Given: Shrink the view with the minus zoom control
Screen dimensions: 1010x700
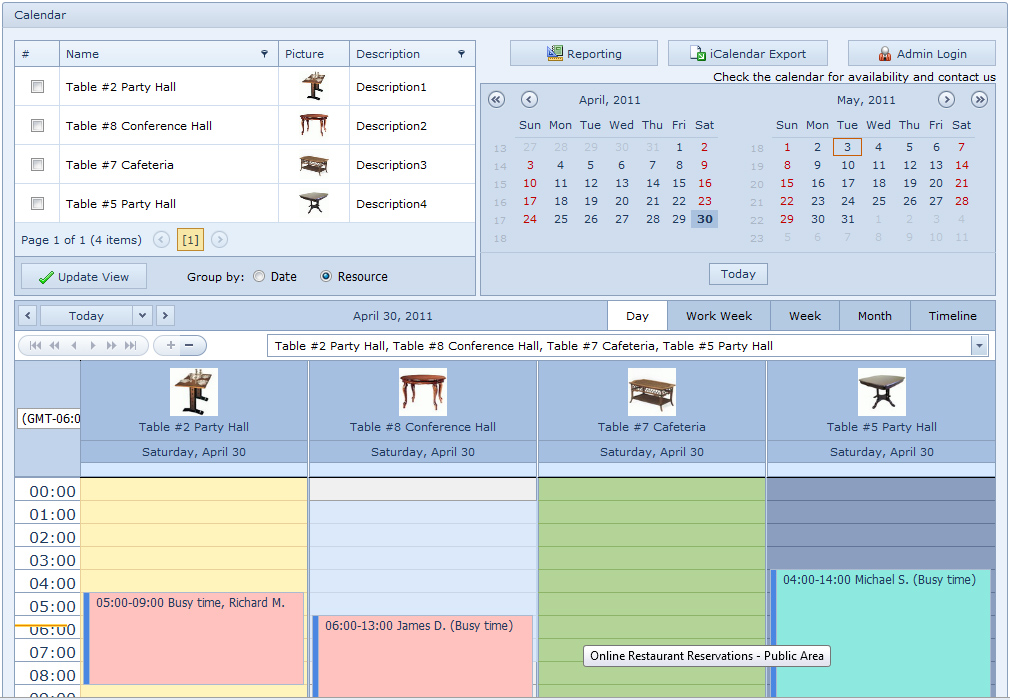Looking at the screenshot, I should pos(191,345).
